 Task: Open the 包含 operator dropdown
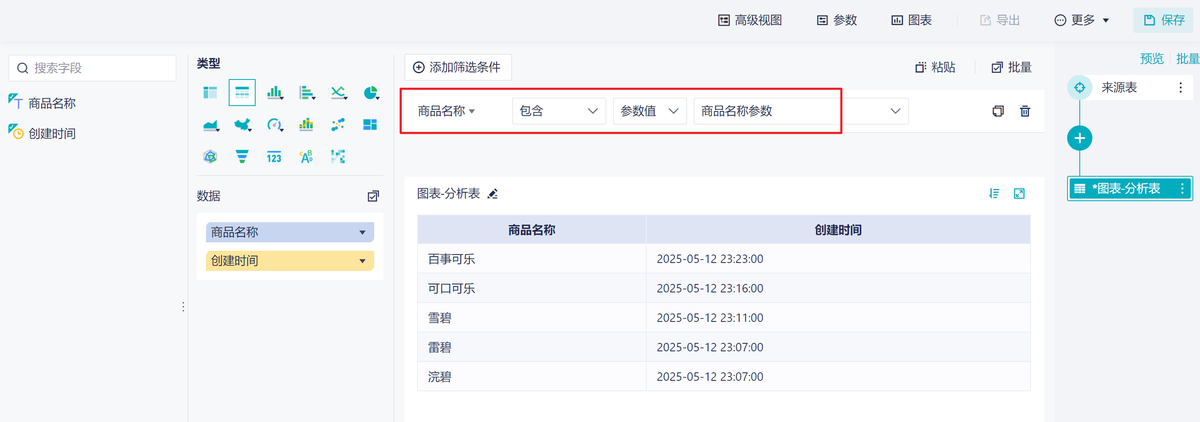tap(560, 111)
